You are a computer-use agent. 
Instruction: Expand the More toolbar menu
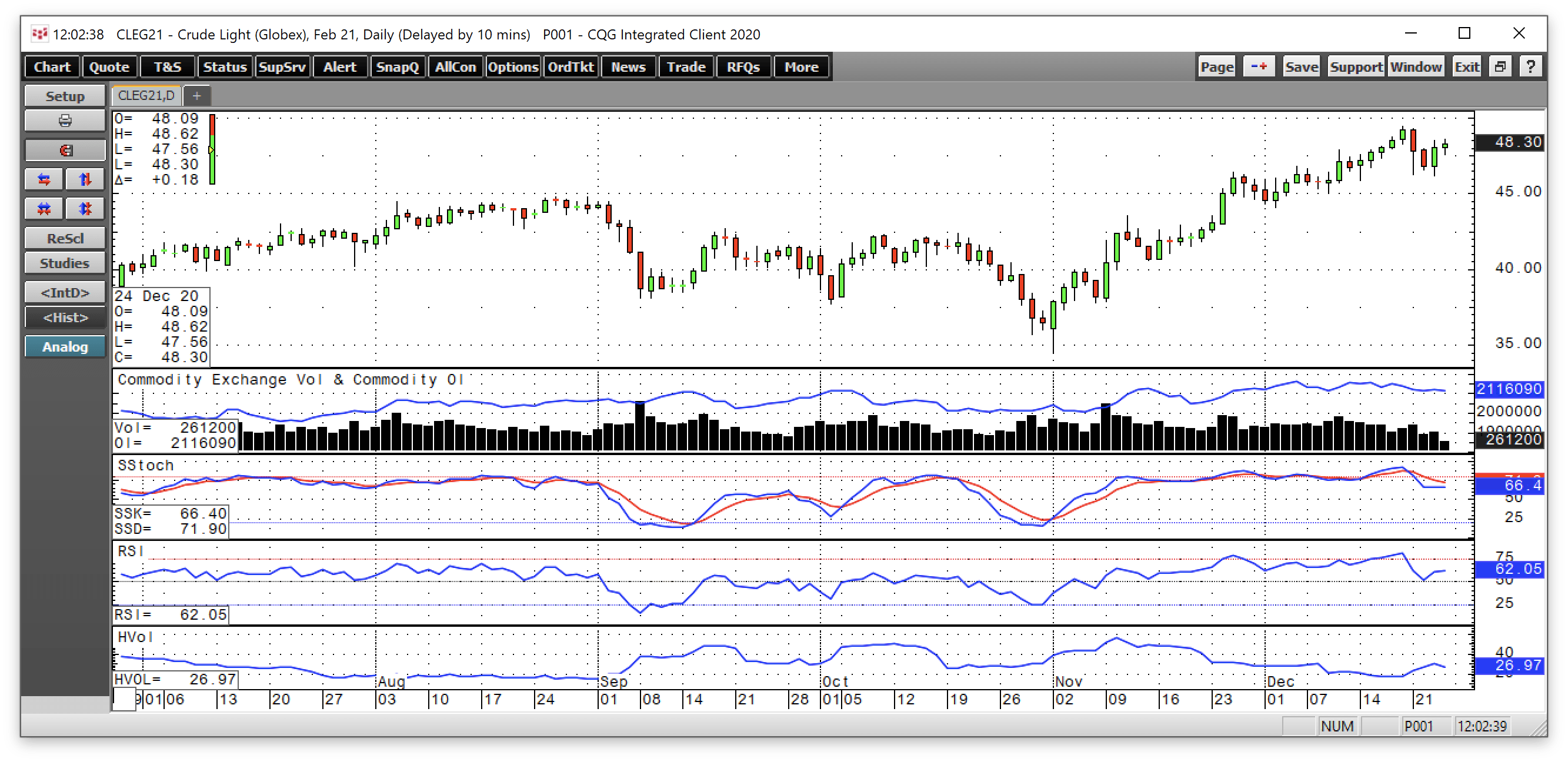pos(801,67)
